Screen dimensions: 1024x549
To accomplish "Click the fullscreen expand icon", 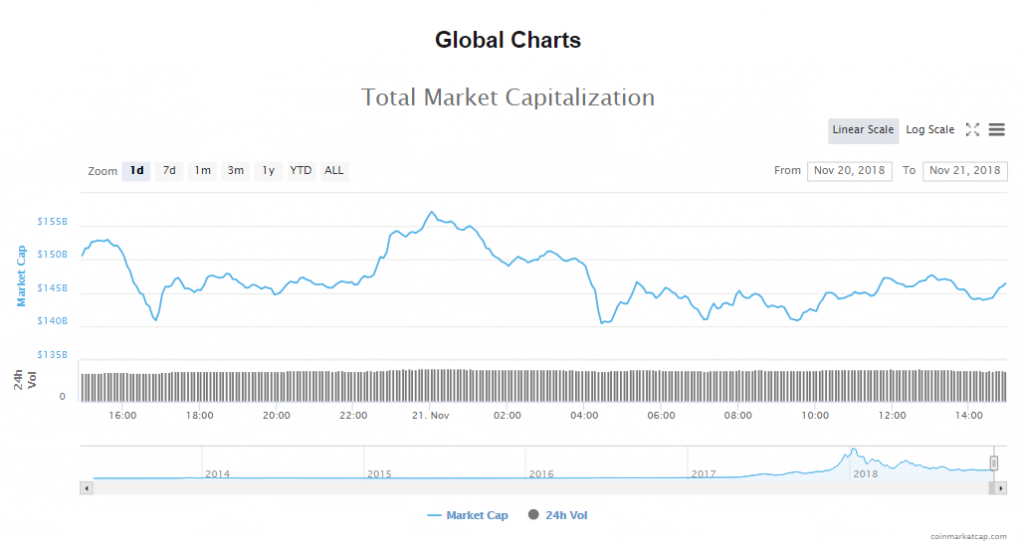I will pyautogui.click(x=972, y=130).
